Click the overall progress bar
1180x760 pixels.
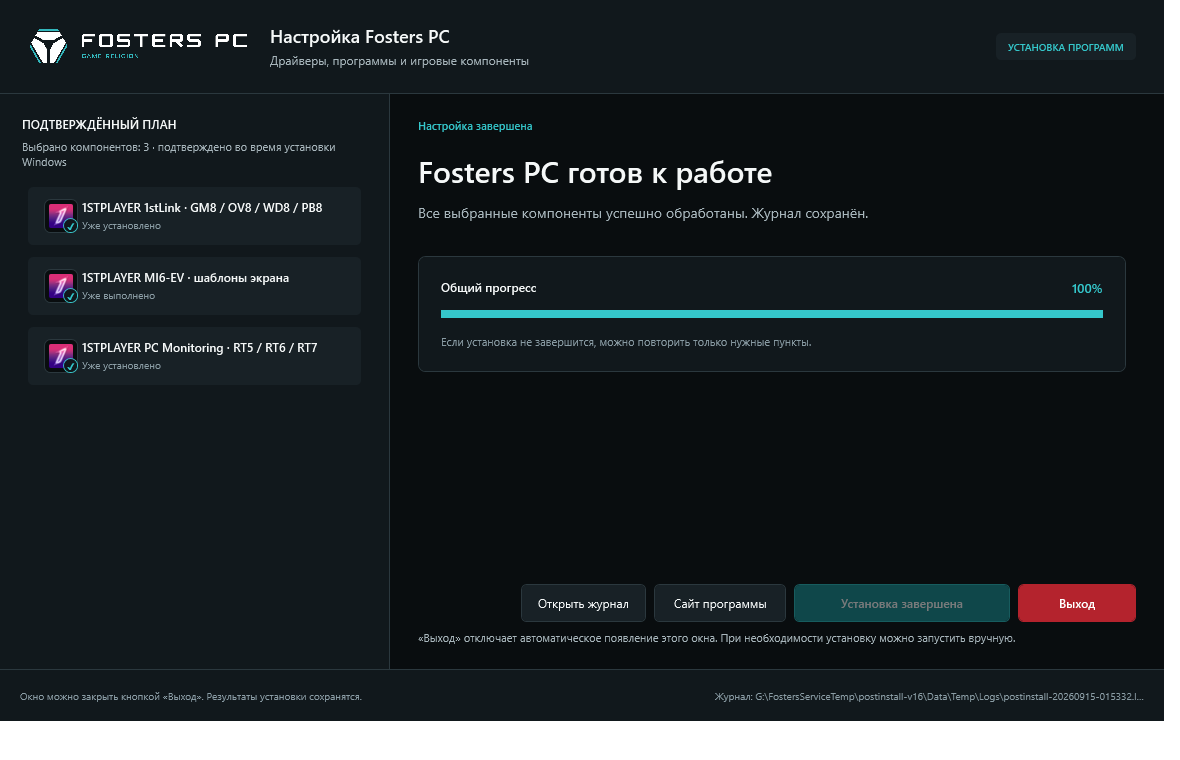pos(771,314)
